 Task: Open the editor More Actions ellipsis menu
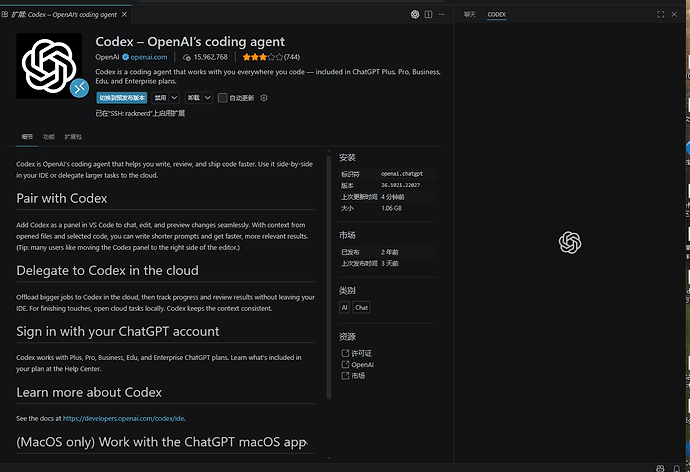click(x=442, y=15)
